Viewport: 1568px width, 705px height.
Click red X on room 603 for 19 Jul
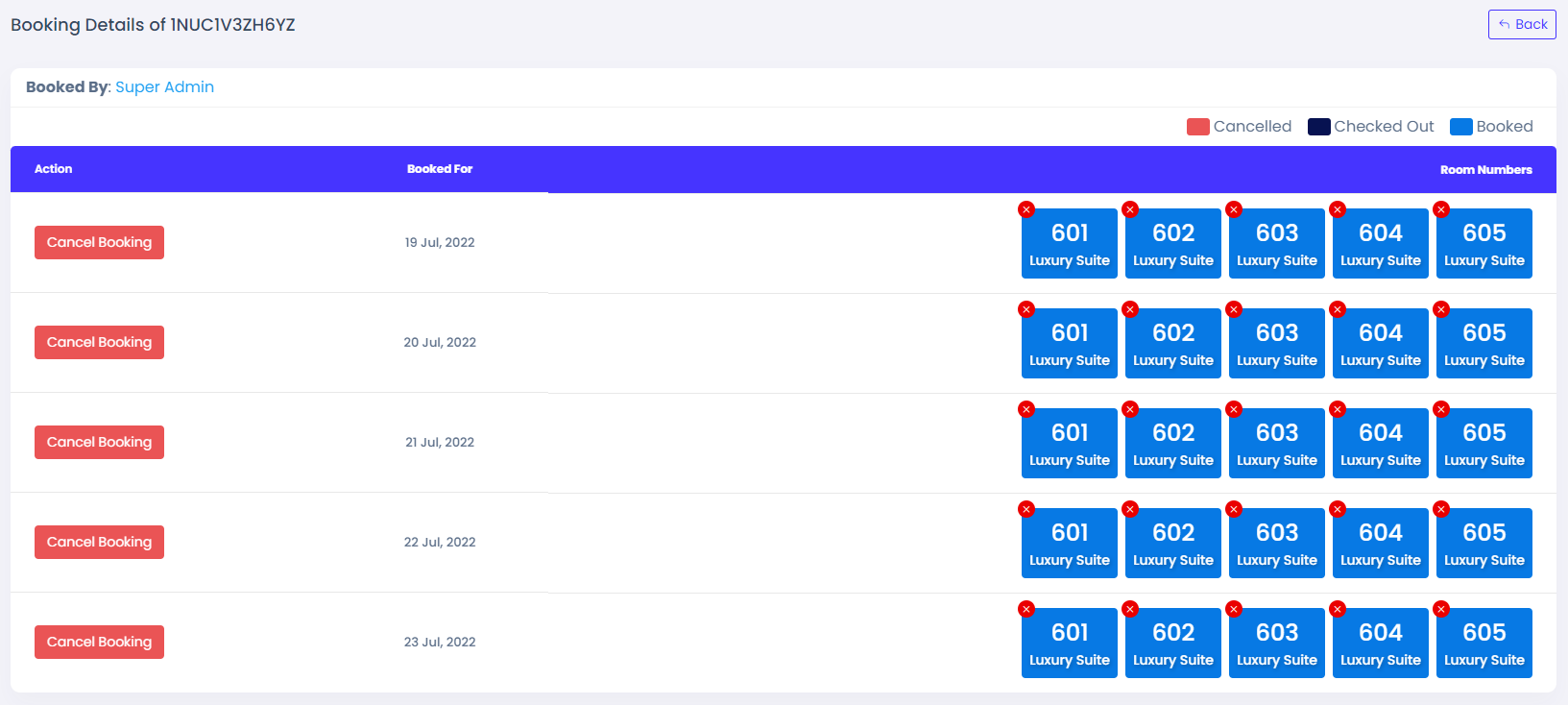click(x=1234, y=209)
